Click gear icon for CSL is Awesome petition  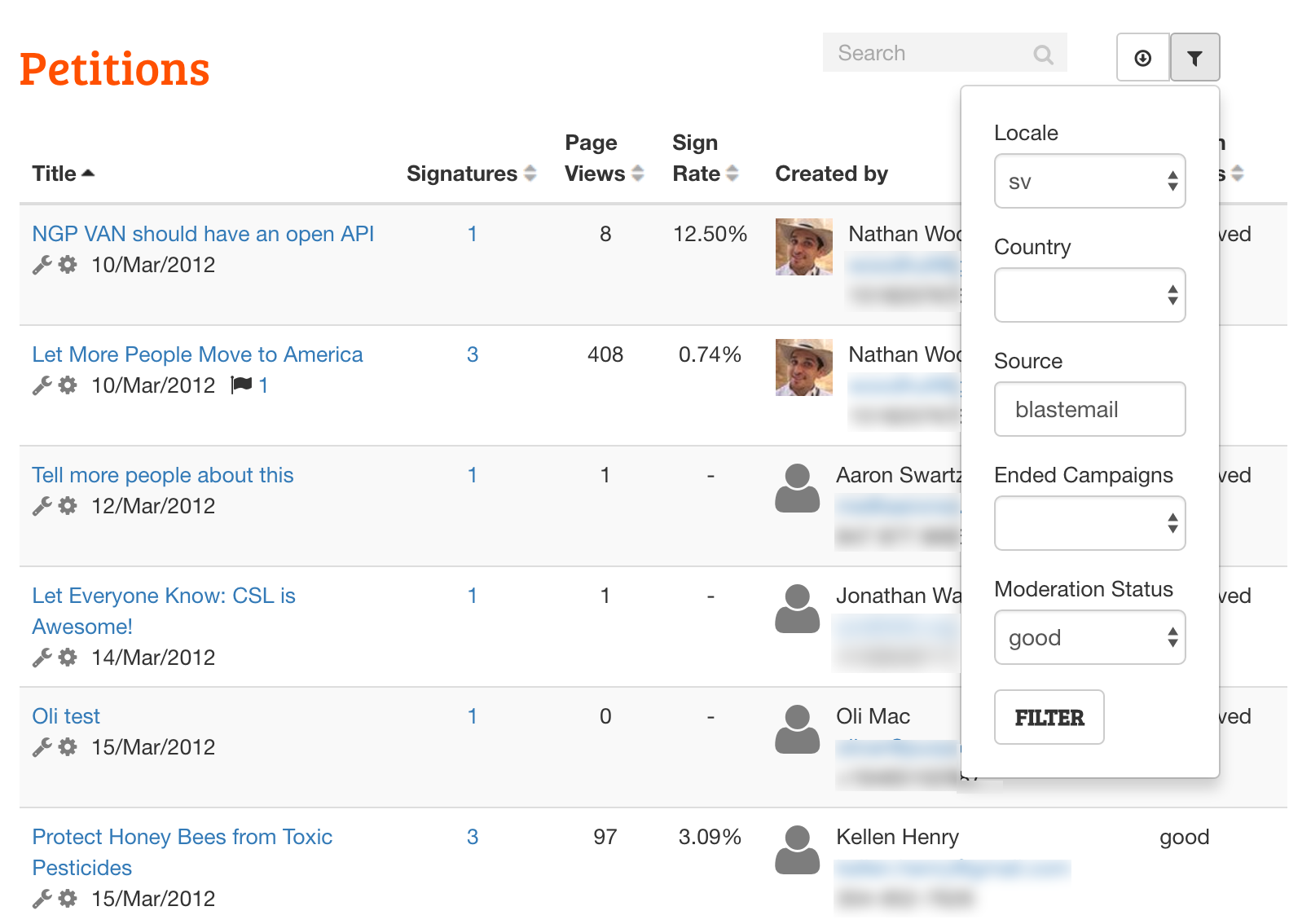(68, 658)
